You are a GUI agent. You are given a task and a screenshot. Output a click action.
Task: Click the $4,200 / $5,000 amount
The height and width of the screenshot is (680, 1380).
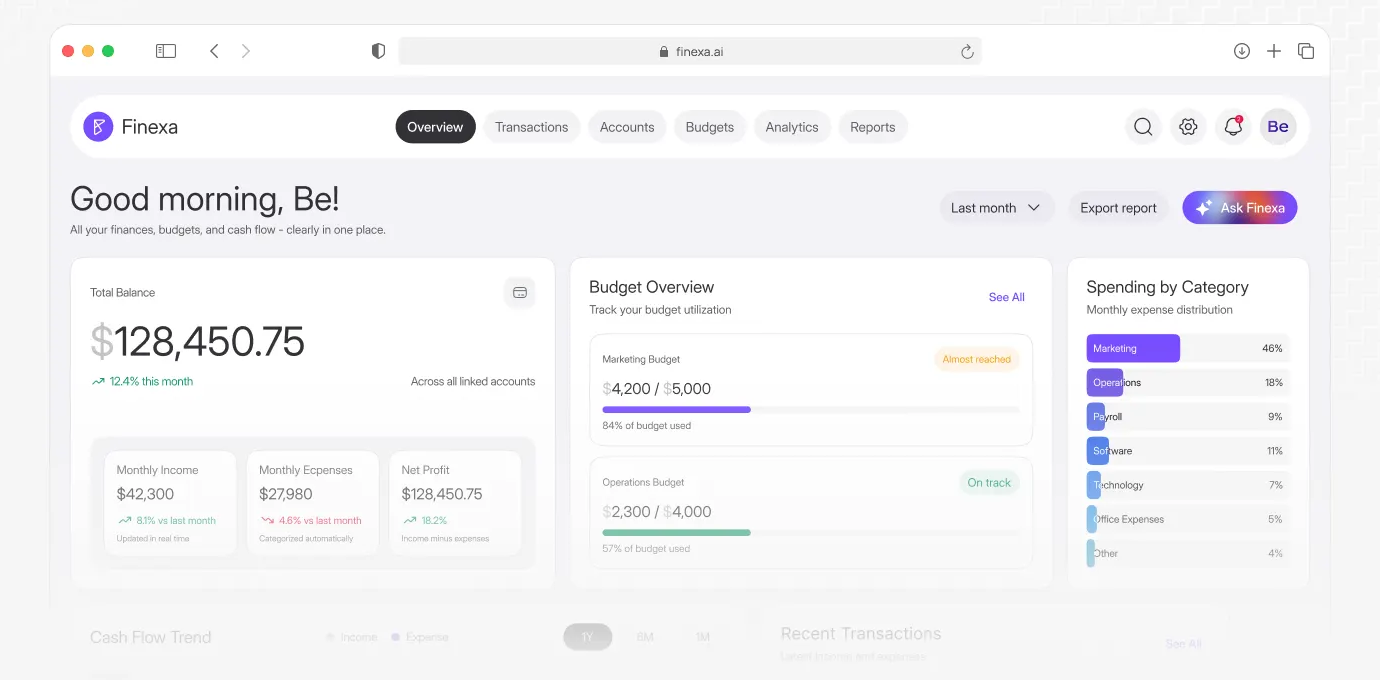[x=656, y=389]
